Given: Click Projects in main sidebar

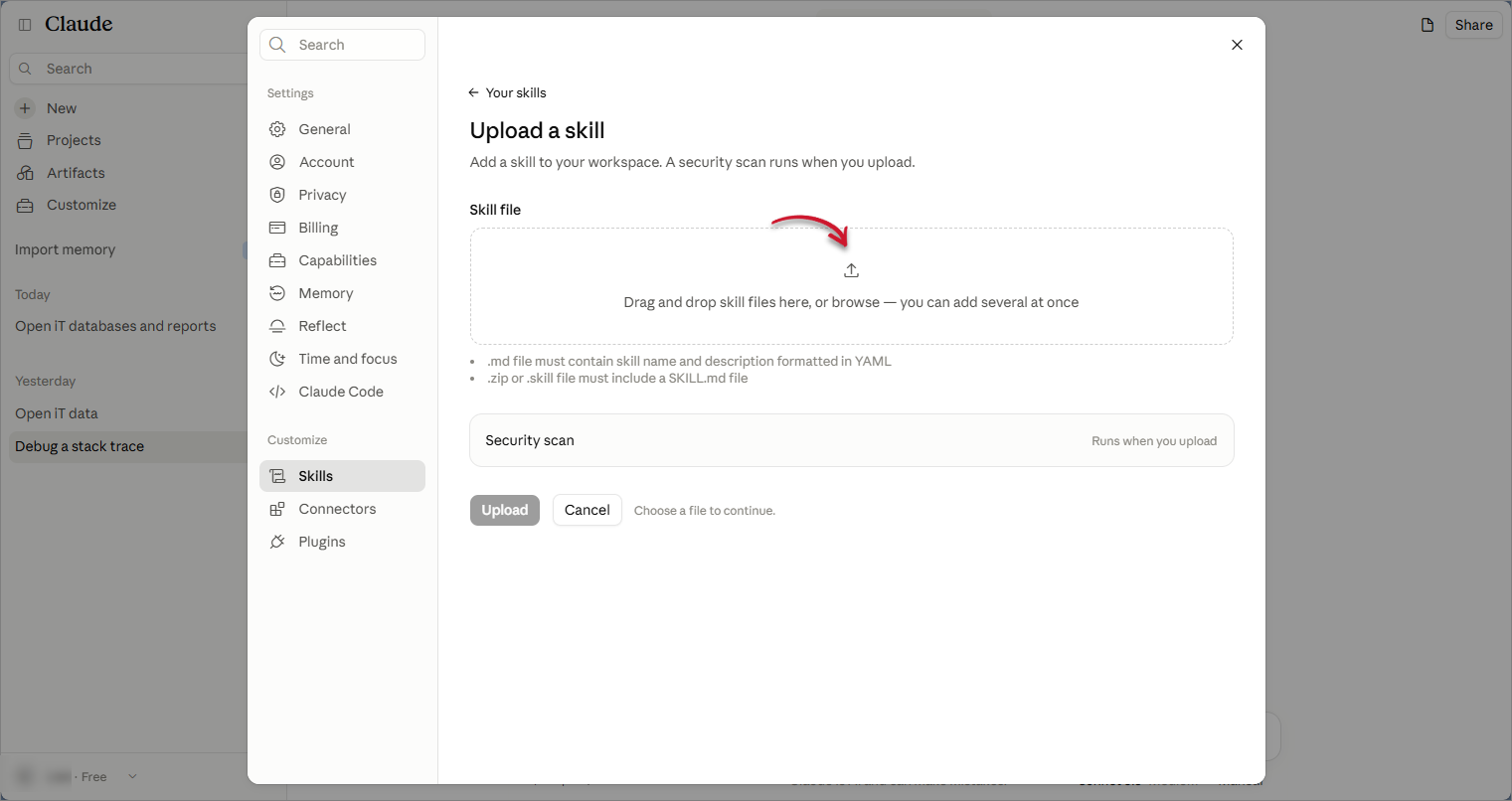Looking at the screenshot, I should coord(74,140).
